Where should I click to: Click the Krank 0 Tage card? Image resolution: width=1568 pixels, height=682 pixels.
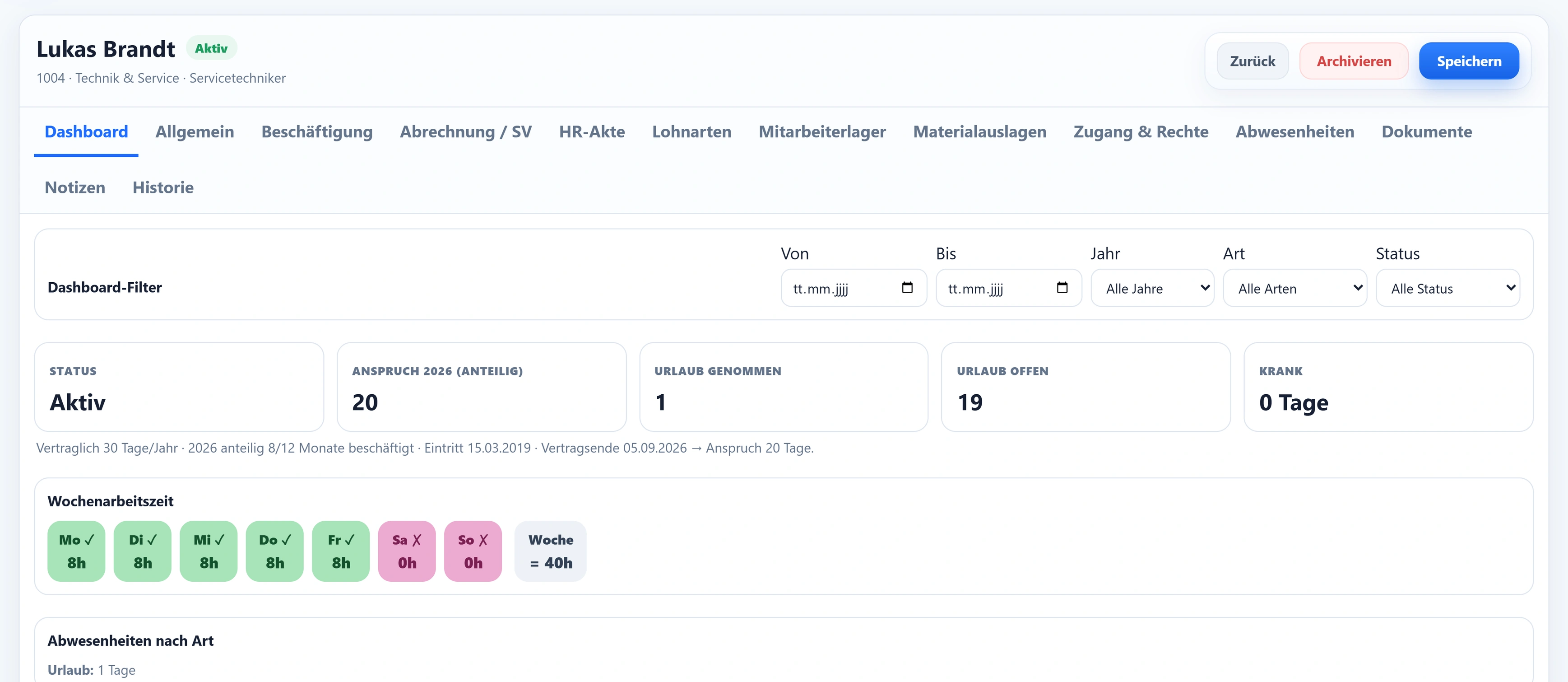tap(1388, 387)
